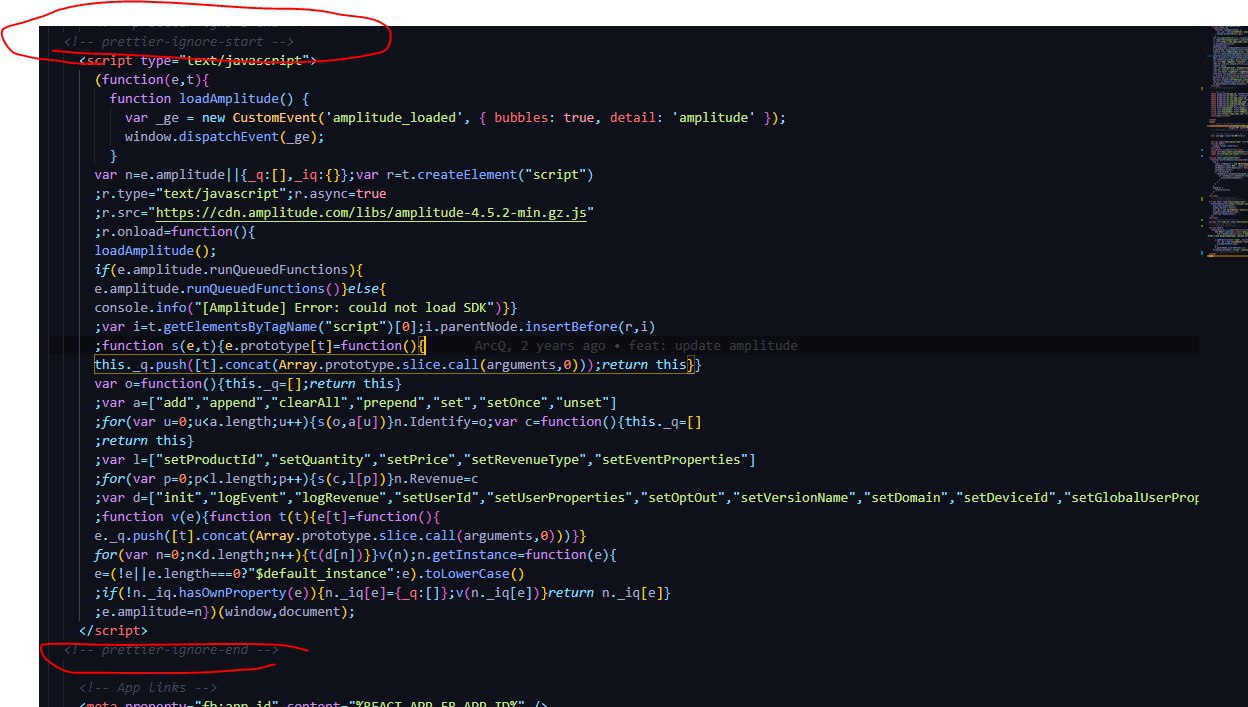The height and width of the screenshot is (707, 1248).
Task: Click the "if(e.amplitude.runQueuedFunctions){" line
Action: (228, 270)
